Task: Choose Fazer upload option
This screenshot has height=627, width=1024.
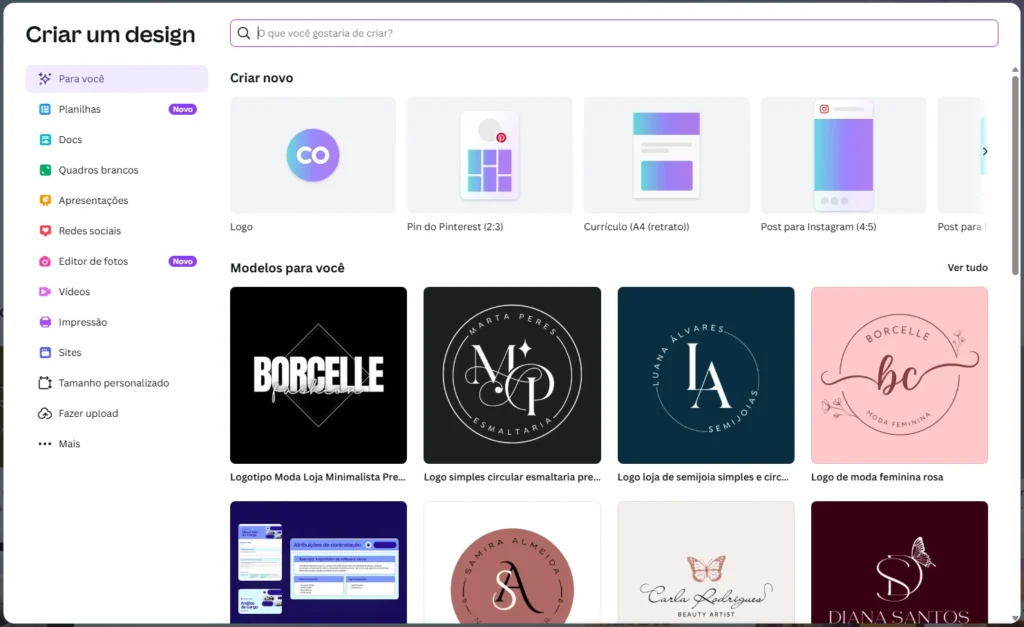Action: [x=88, y=413]
